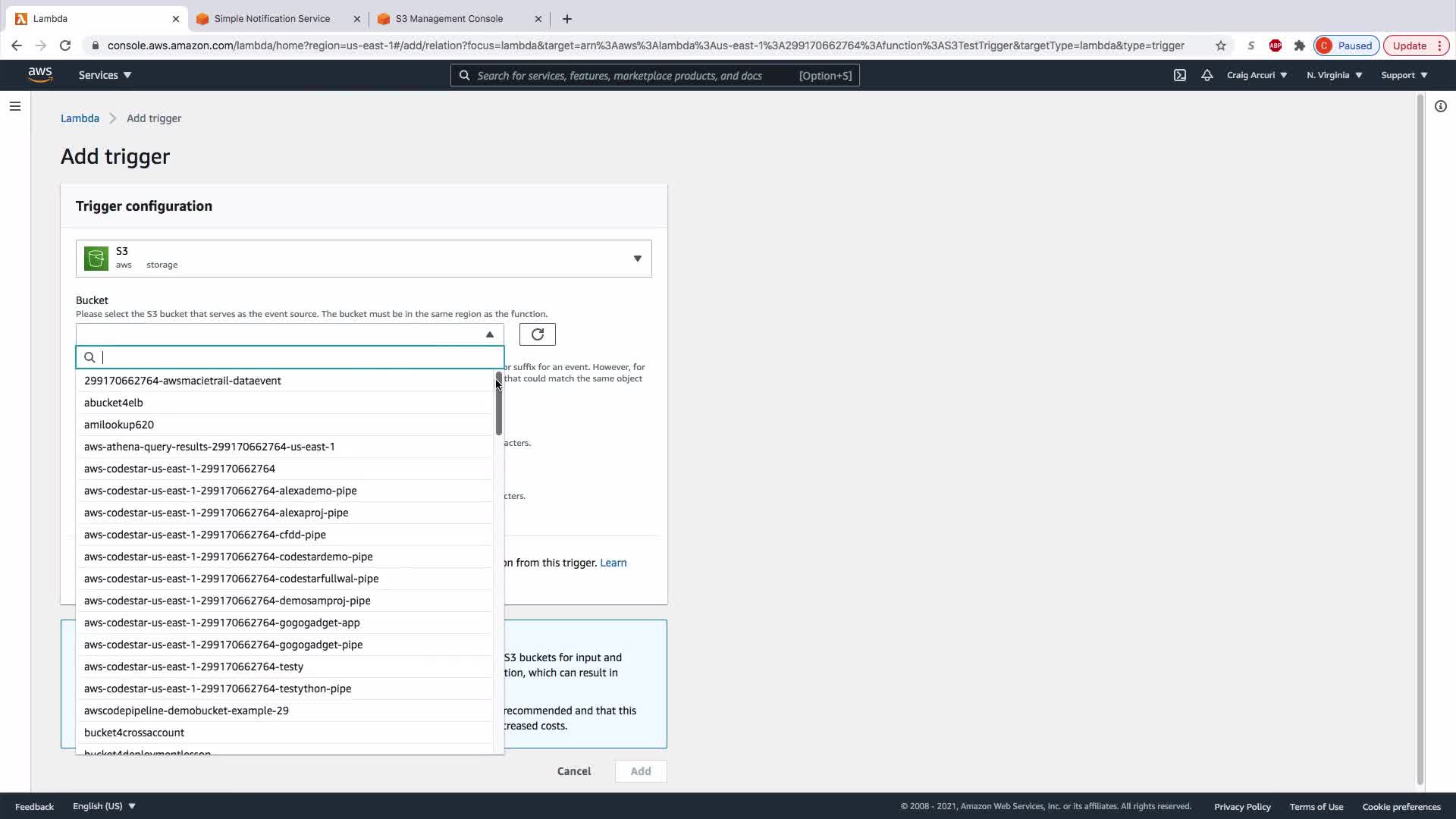
Task: Select bucket abucket4elb from list
Action: (x=114, y=403)
